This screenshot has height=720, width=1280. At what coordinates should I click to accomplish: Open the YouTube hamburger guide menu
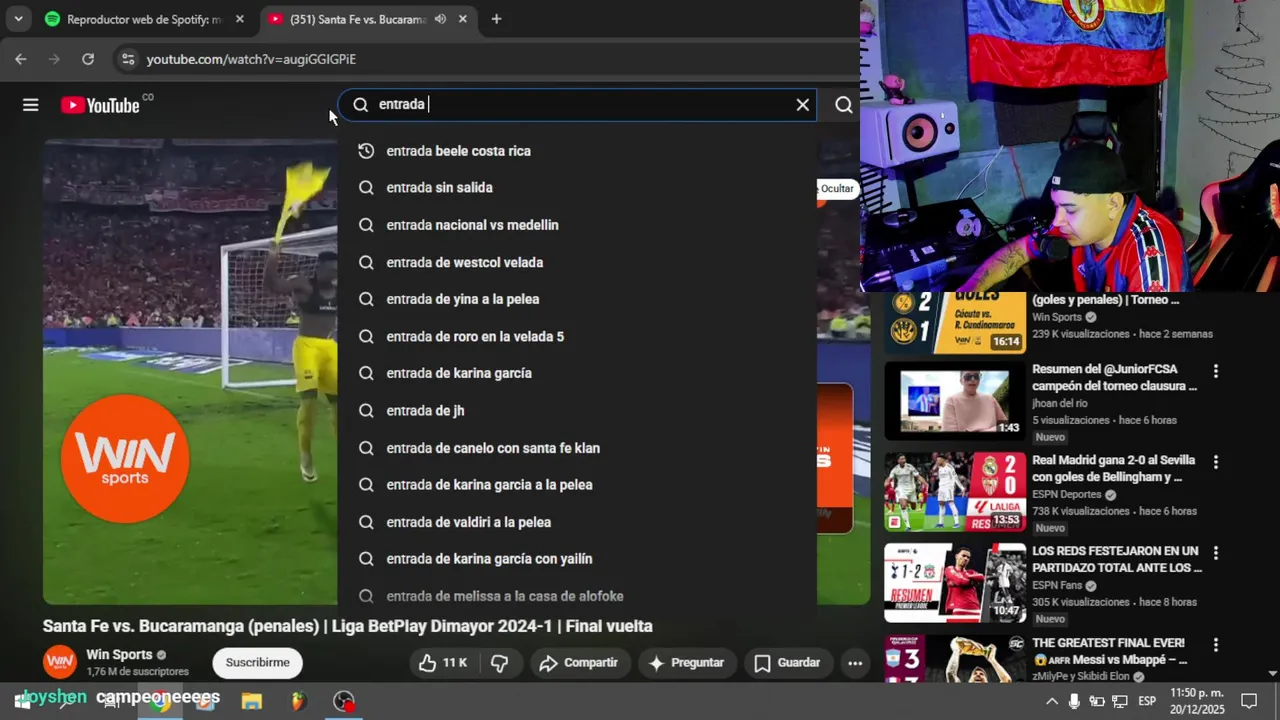[x=30, y=105]
